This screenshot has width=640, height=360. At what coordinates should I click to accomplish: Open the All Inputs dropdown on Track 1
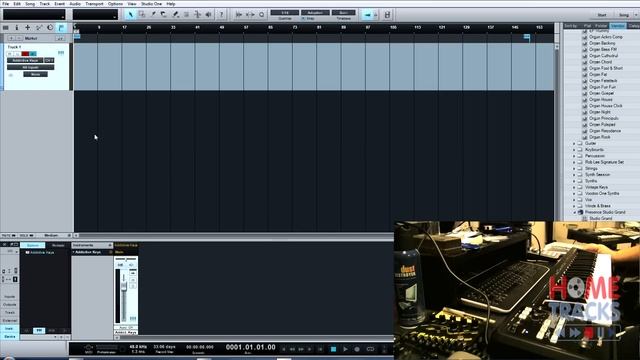(x=31, y=67)
